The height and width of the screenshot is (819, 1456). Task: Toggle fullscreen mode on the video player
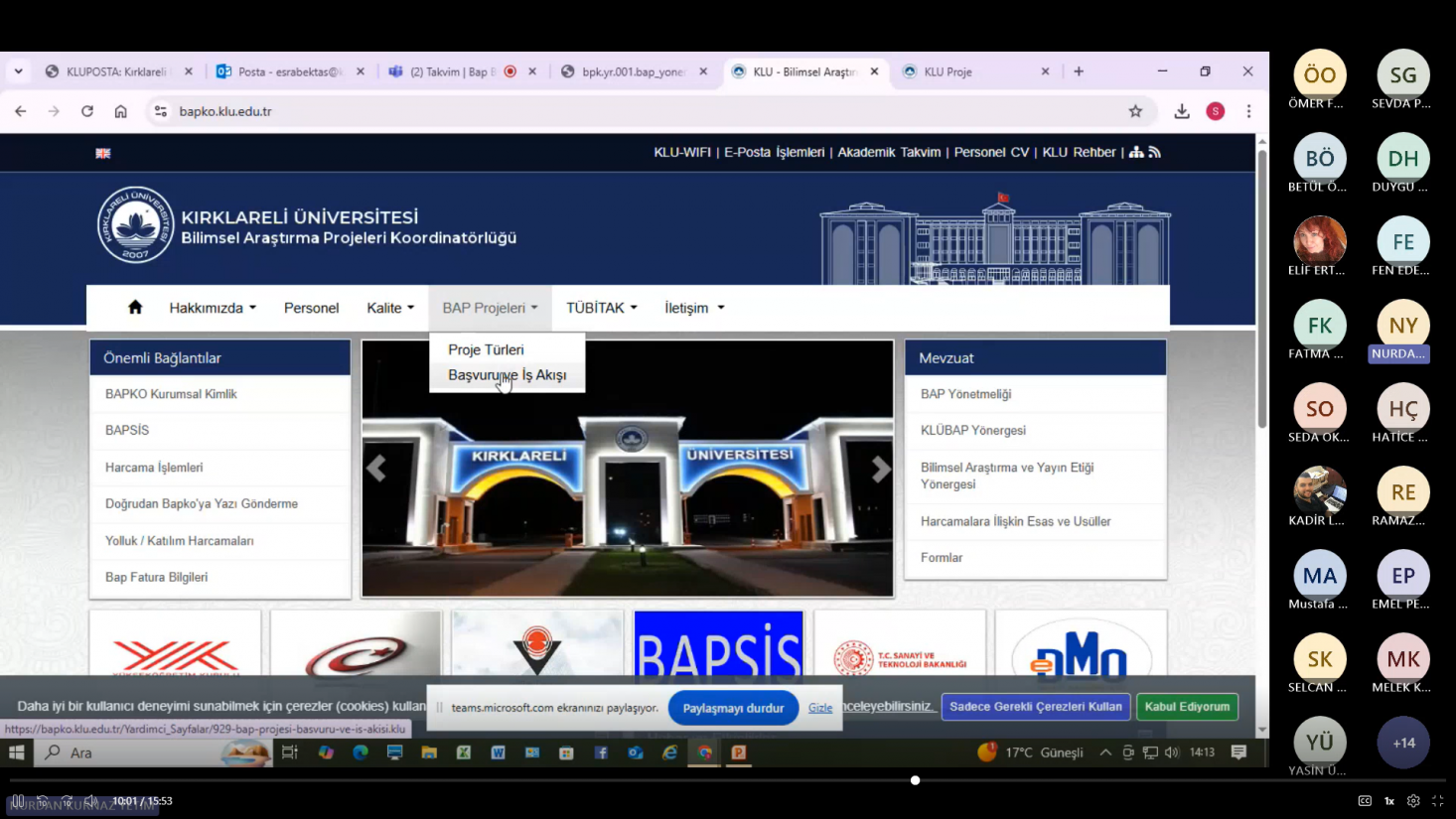pyautogui.click(x=1437, y=801)
